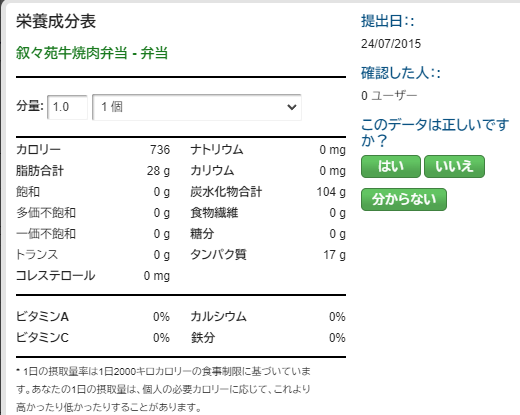Click the タンパク質 label
This screenshot has width=520, height=415.
click(219, 255)
